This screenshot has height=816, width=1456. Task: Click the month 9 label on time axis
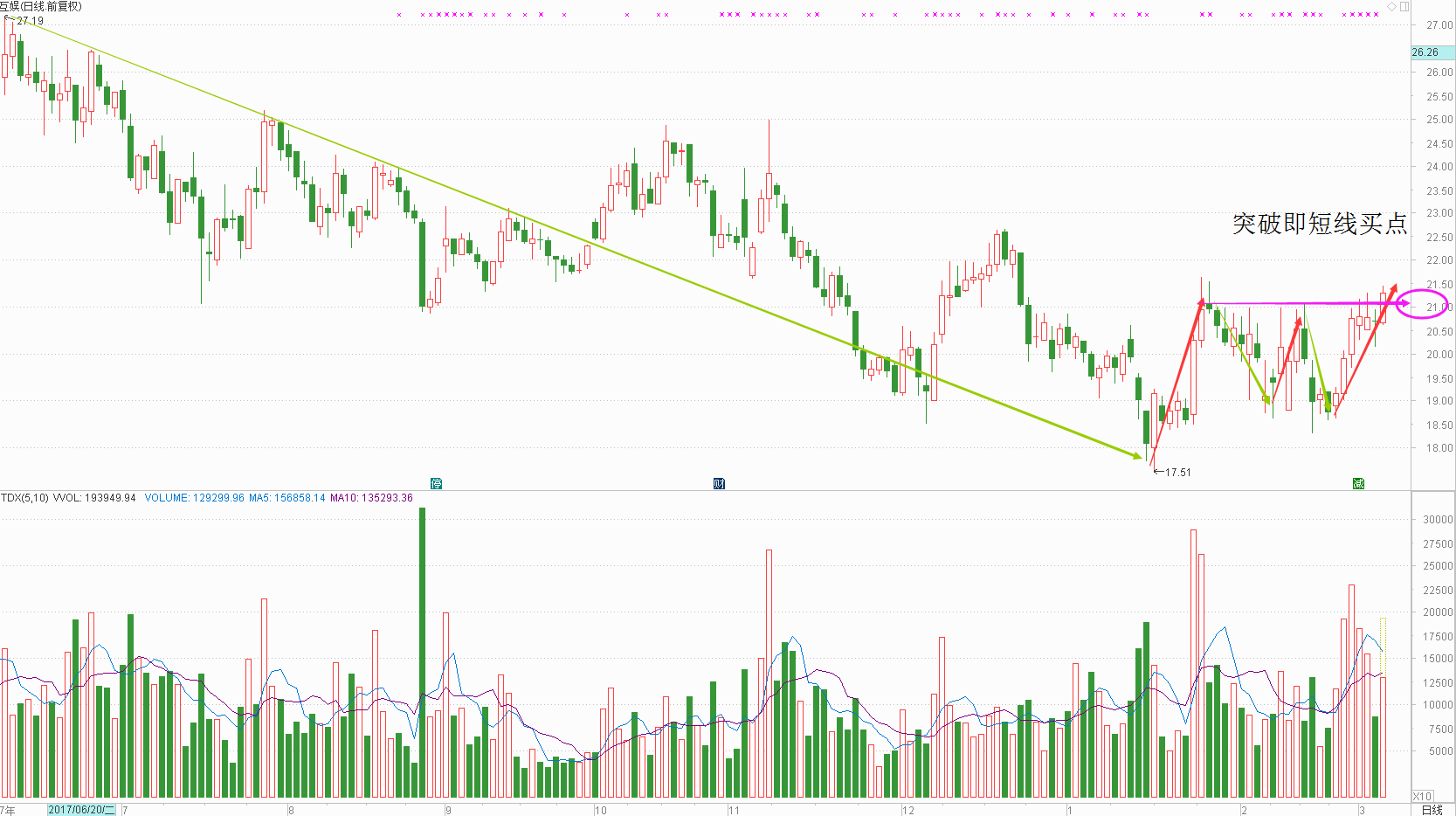click(x=448, y=810)
